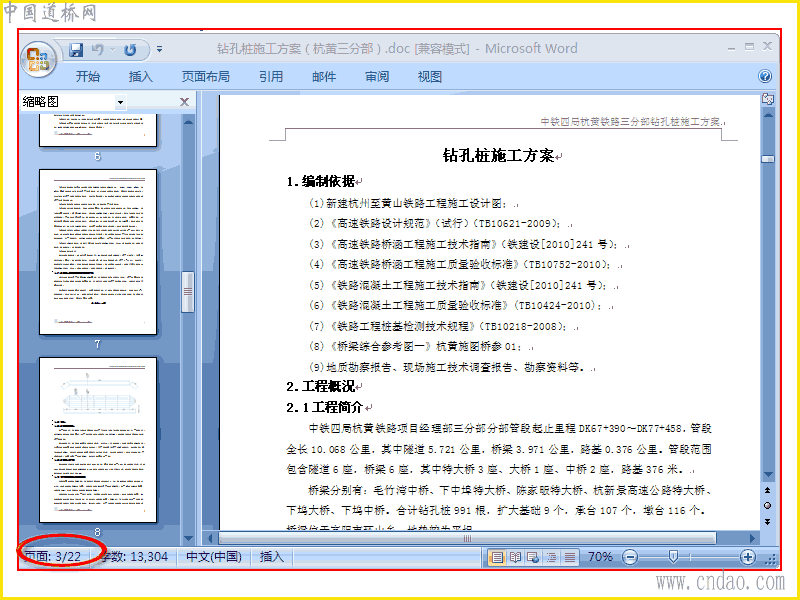The image size is (800, 600).
Task: Click the horizontal scrollbar thumb
Action: (467, 538)
